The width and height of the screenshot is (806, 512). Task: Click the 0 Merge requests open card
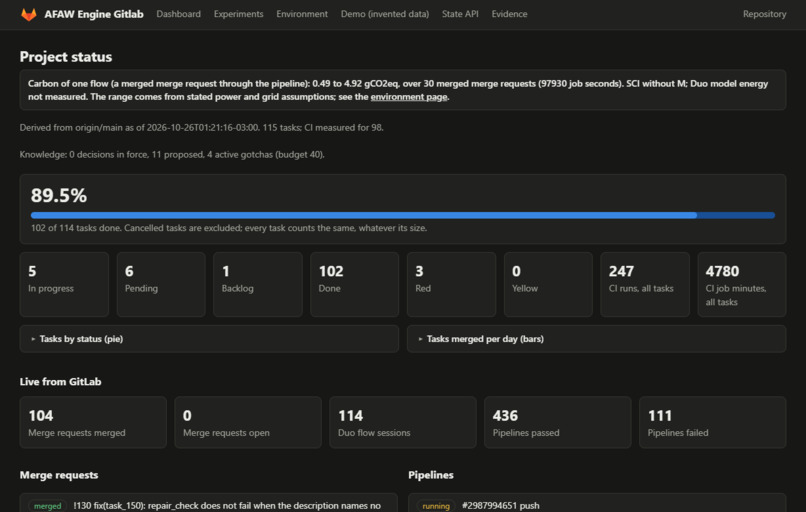click(248, 422)
